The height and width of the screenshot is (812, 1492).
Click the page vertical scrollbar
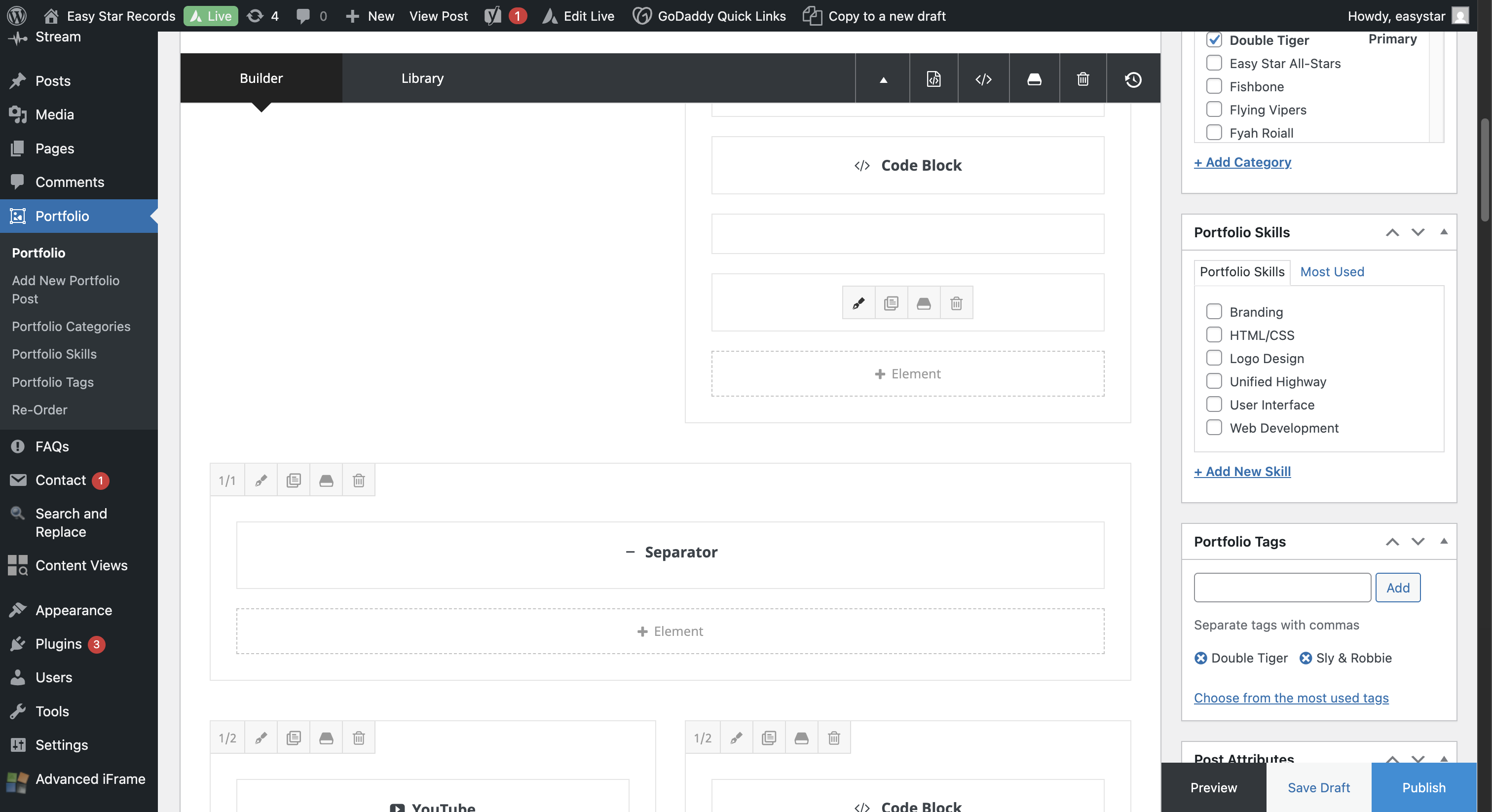tap(1484, 170)
